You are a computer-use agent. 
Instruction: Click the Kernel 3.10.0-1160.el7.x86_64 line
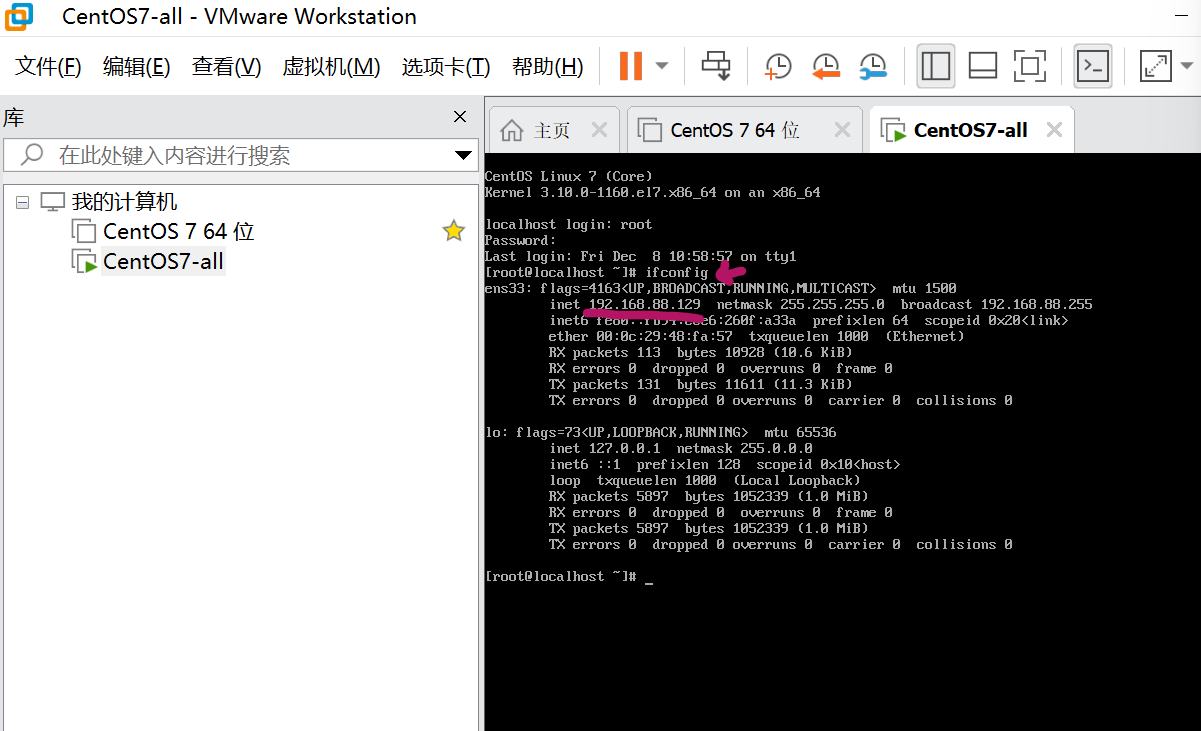652,192
